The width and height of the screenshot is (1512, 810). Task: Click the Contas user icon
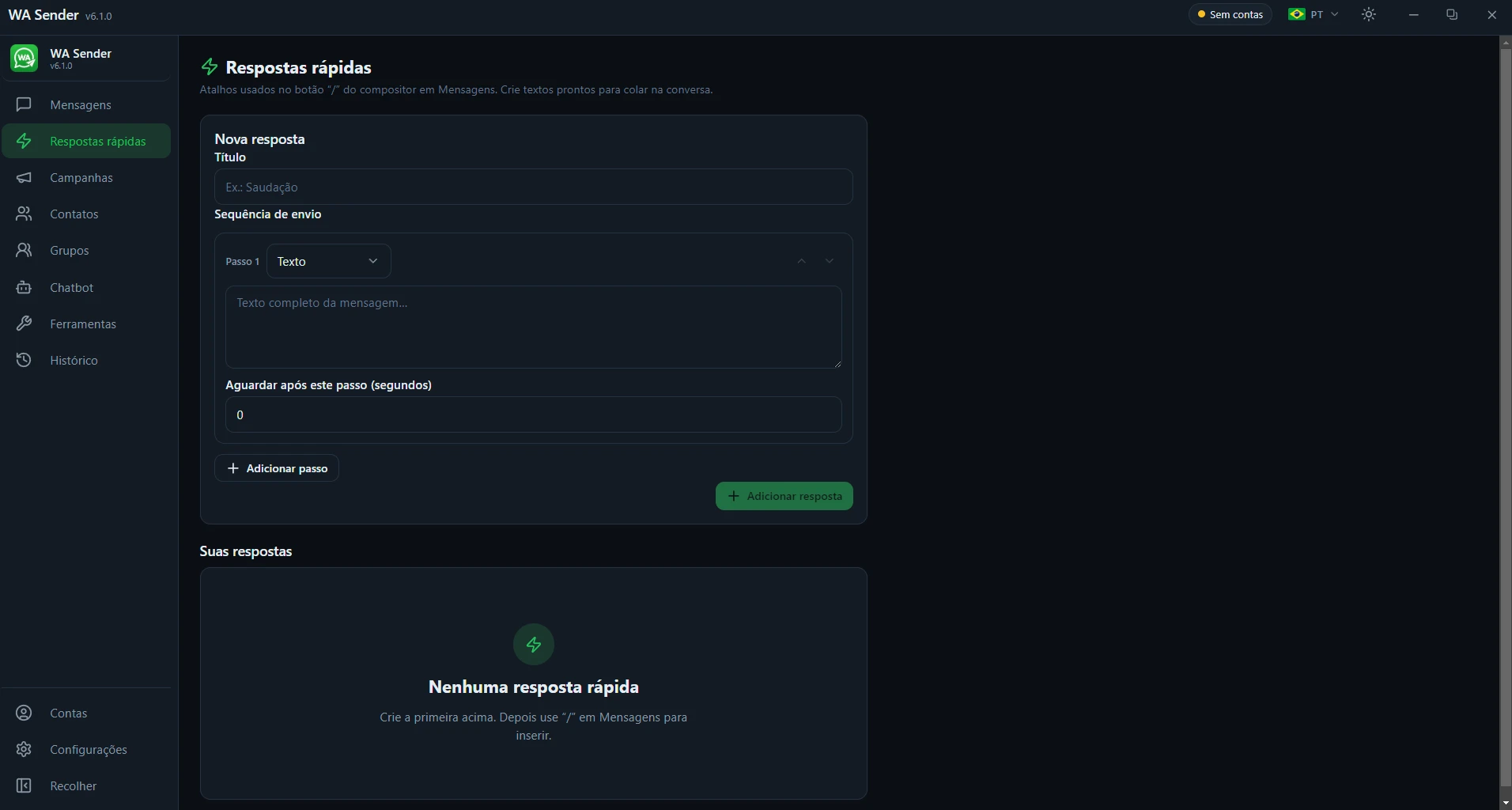(x=24, y=713)
